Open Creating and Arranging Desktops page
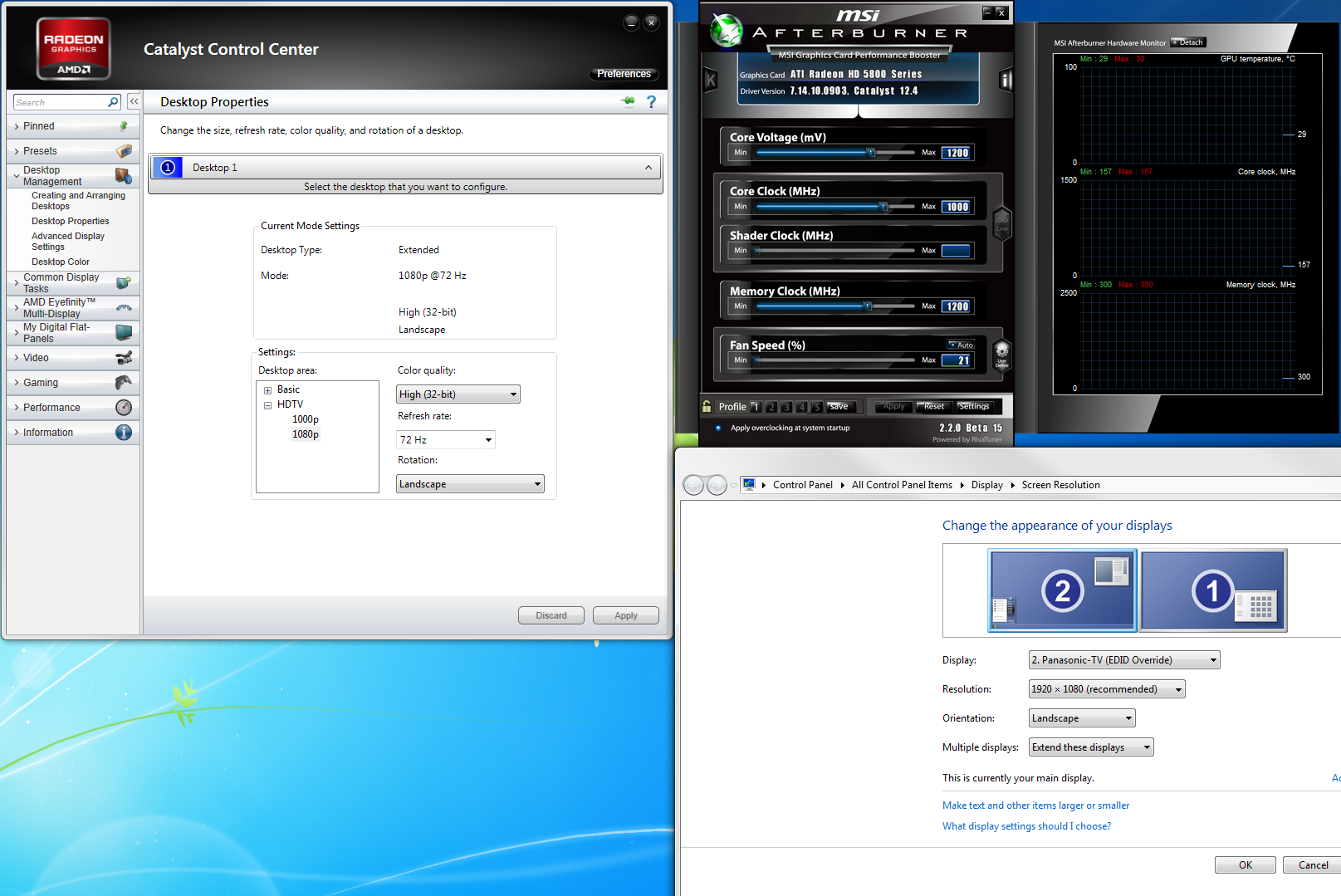The height and width of the screenshot is (896, 1341). click(x=79, y=201)
